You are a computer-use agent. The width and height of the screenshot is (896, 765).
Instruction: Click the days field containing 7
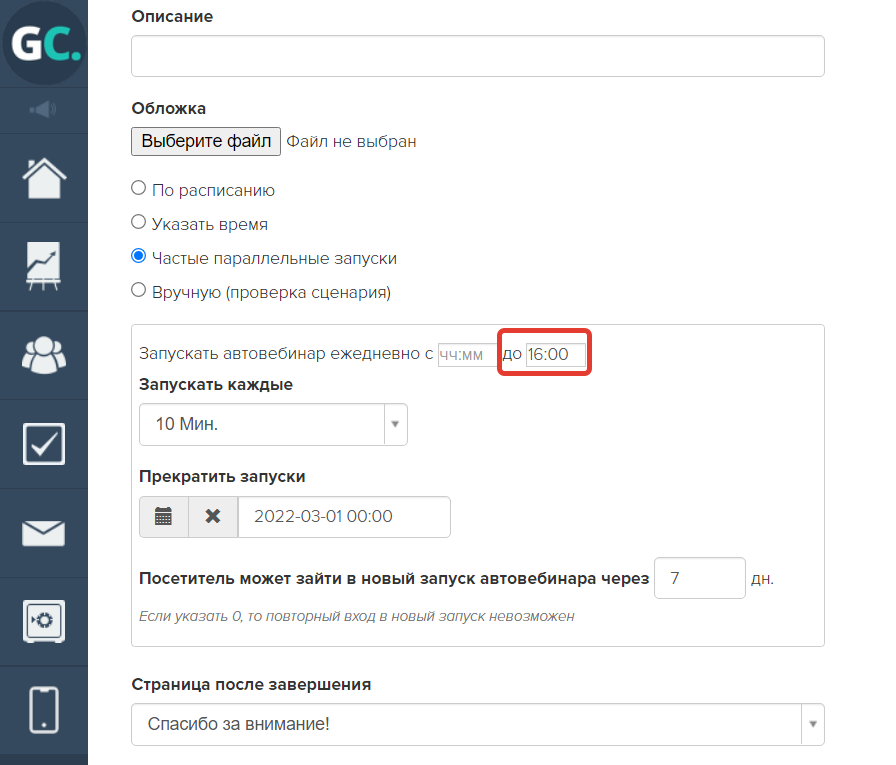click(x=699, y=578)
